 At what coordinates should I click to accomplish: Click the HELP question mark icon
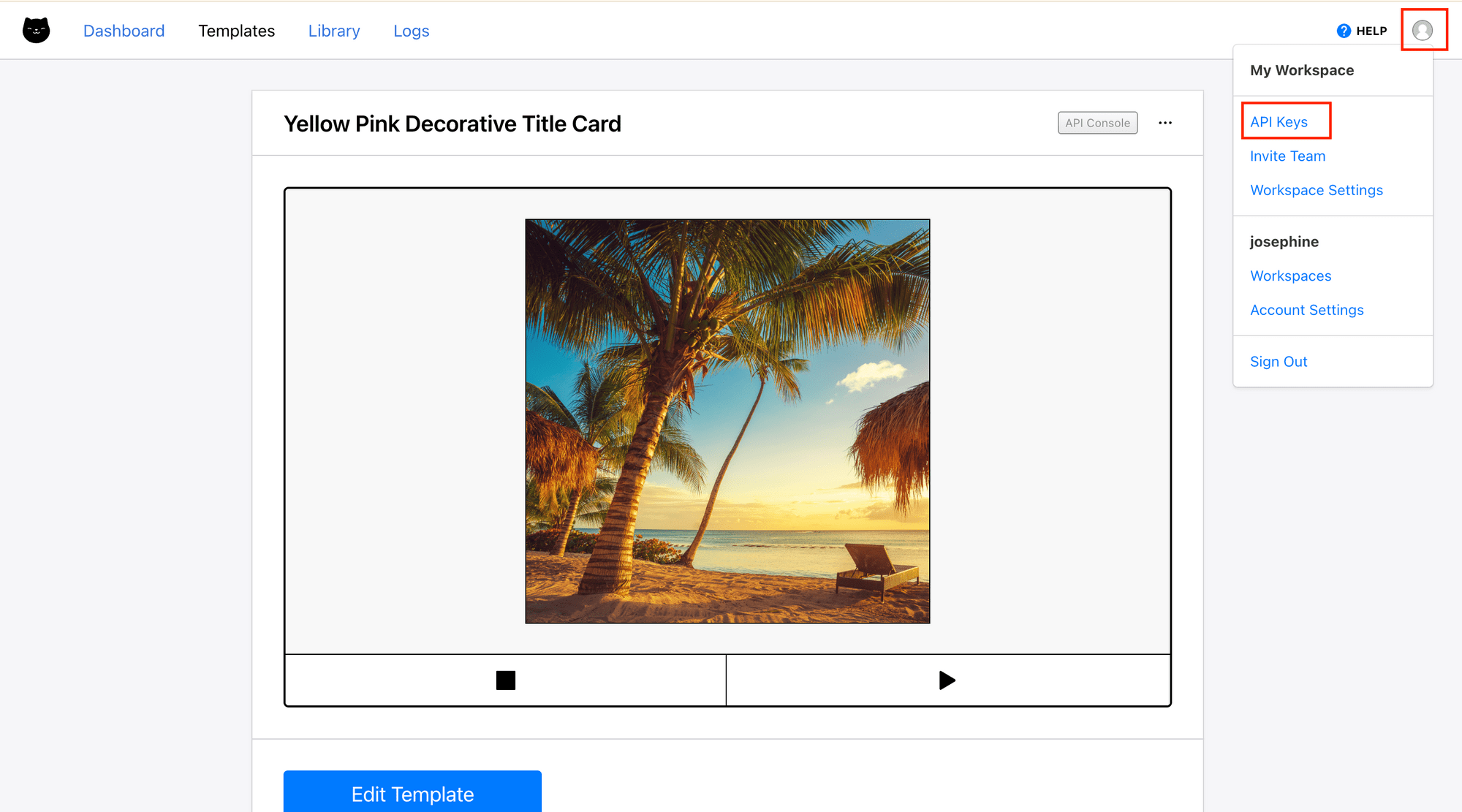pos(1344,31)
